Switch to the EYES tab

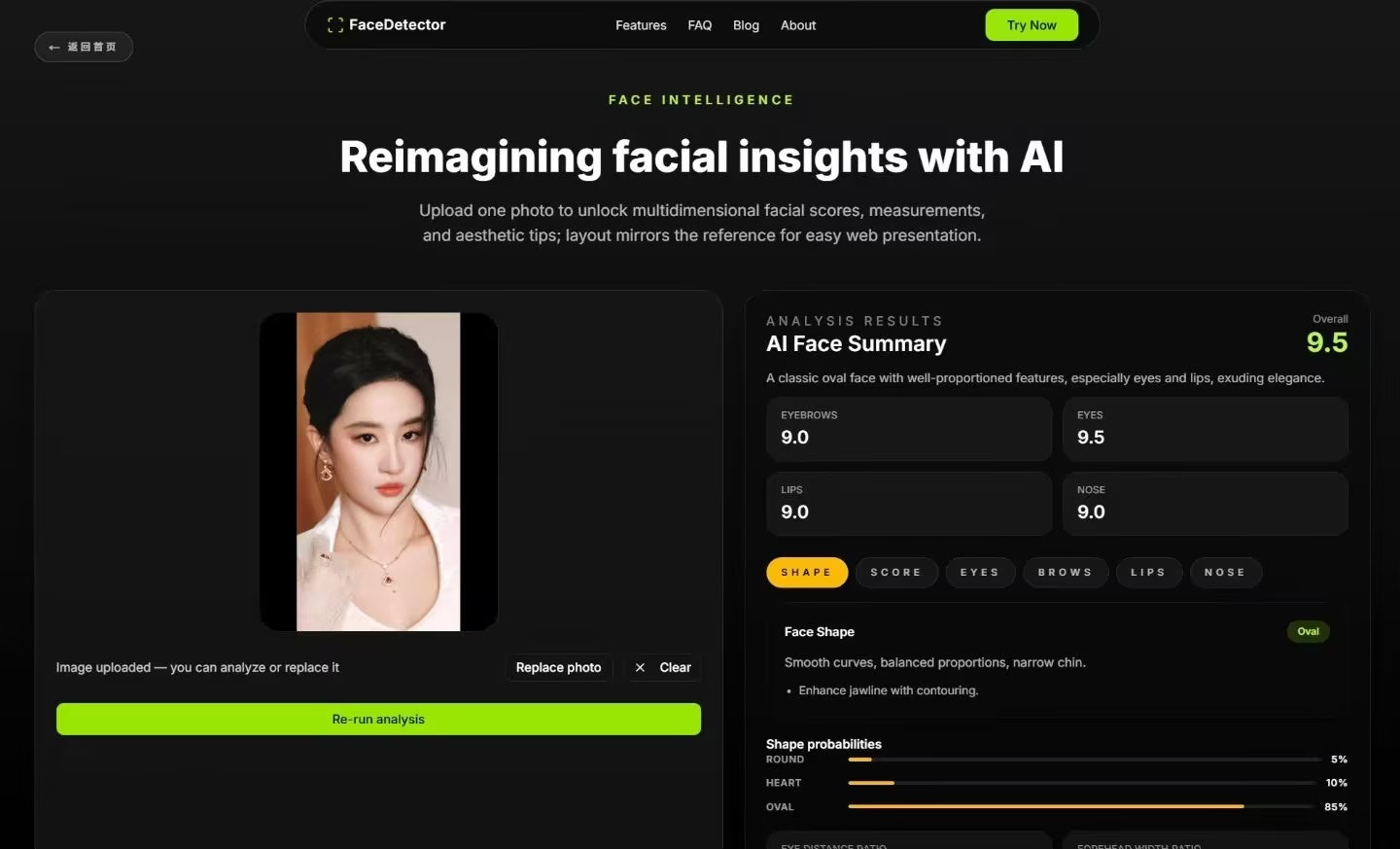point(979,572)
